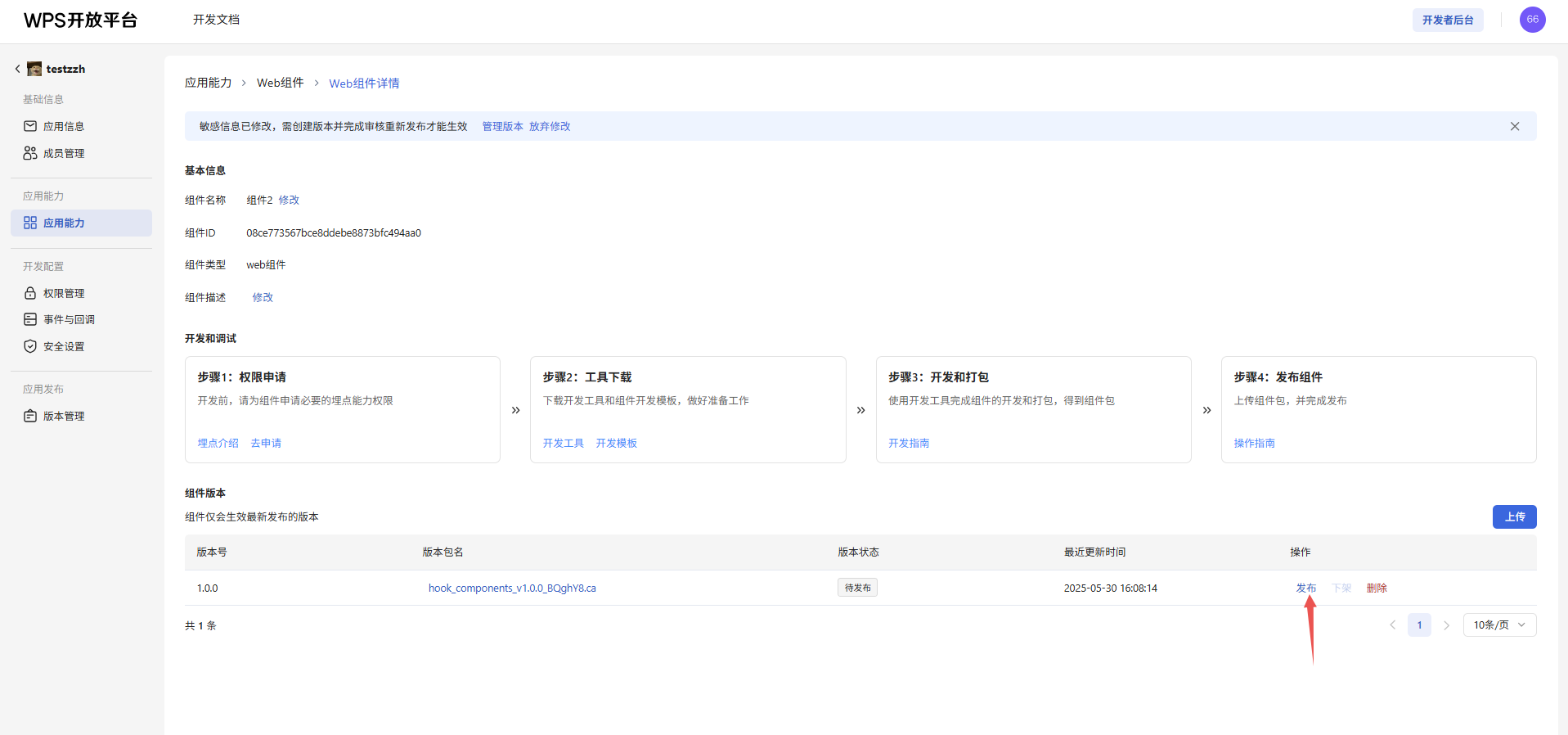Viewport: 1568px width, 735px height.
Task: Click the 事件与回调 icon
Action: coord(30,319)
